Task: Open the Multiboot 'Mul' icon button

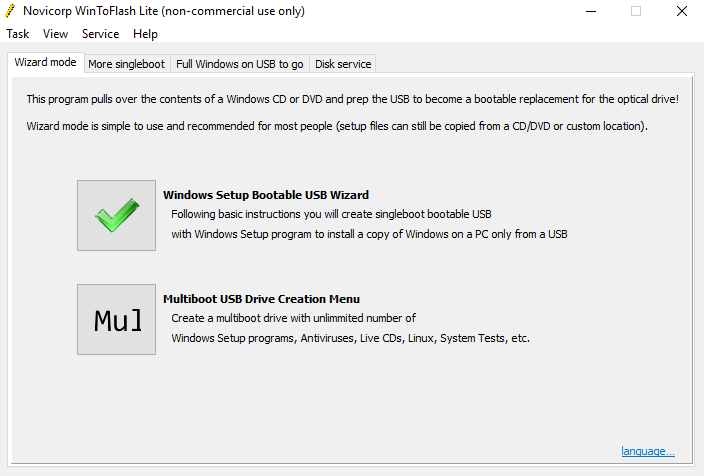Action: (116, 319)
